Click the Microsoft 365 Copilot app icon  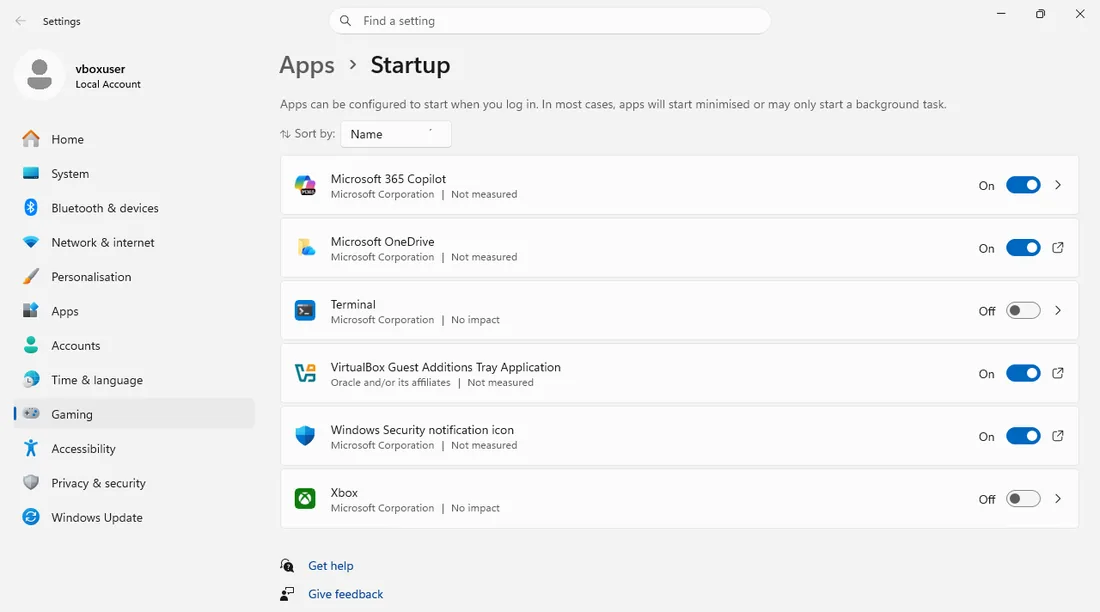tap(305, 185)
